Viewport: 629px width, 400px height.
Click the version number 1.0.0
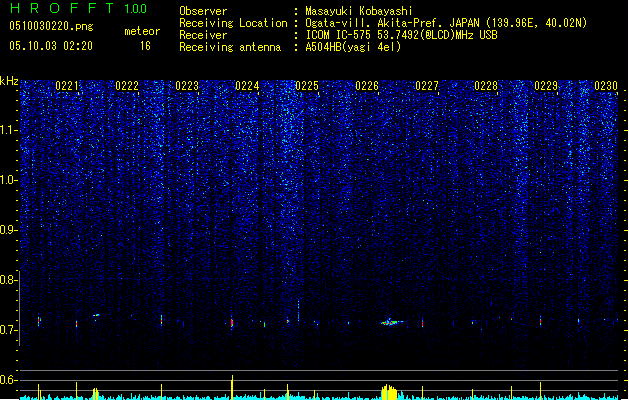tap(135, 8)
